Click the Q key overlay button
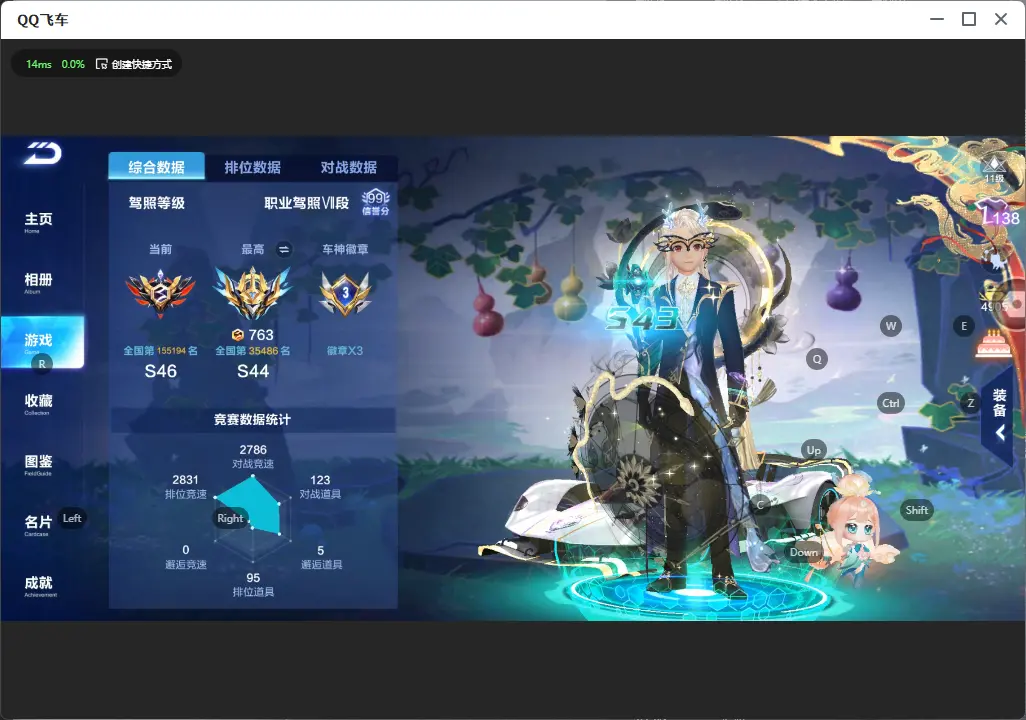 (x=817, y=359)
